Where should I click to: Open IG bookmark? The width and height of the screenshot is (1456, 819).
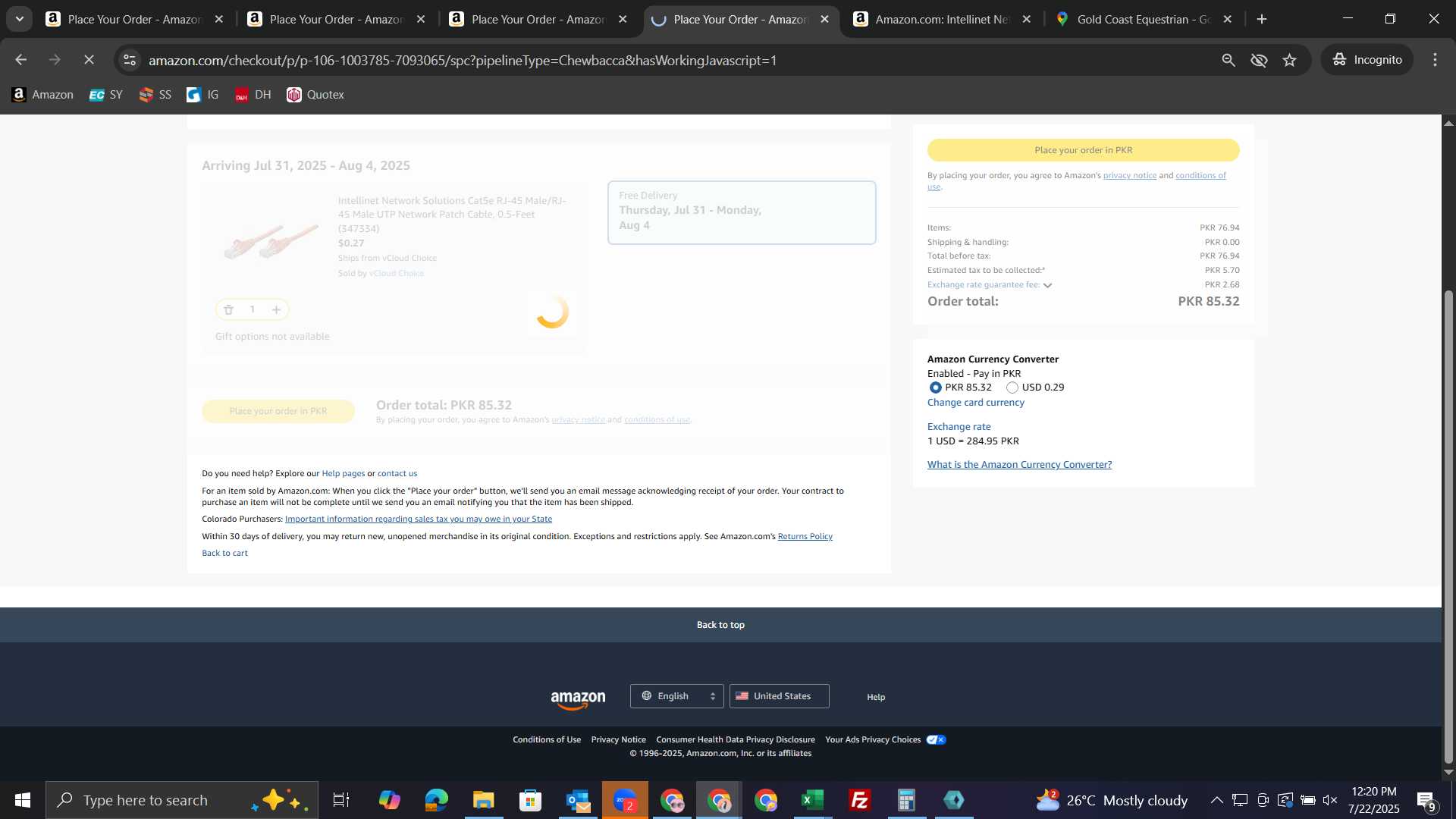tap(202, 95)
